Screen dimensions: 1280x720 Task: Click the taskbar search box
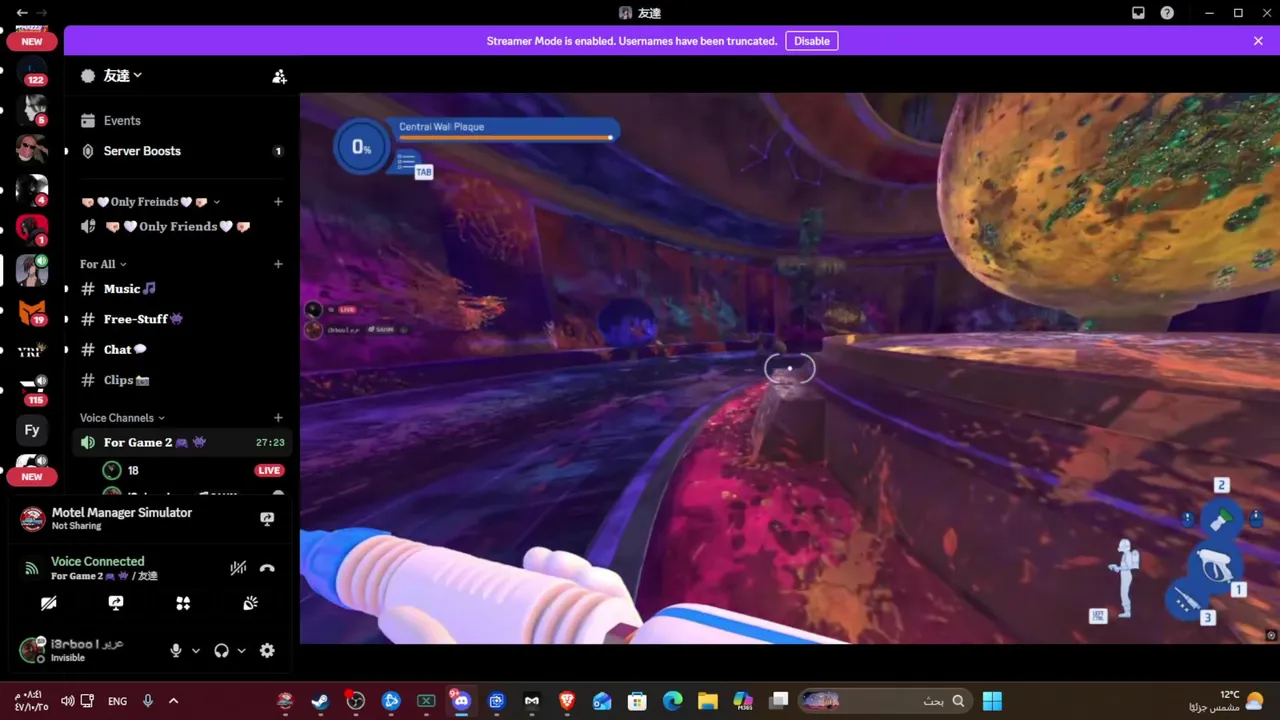click(886, 701)
